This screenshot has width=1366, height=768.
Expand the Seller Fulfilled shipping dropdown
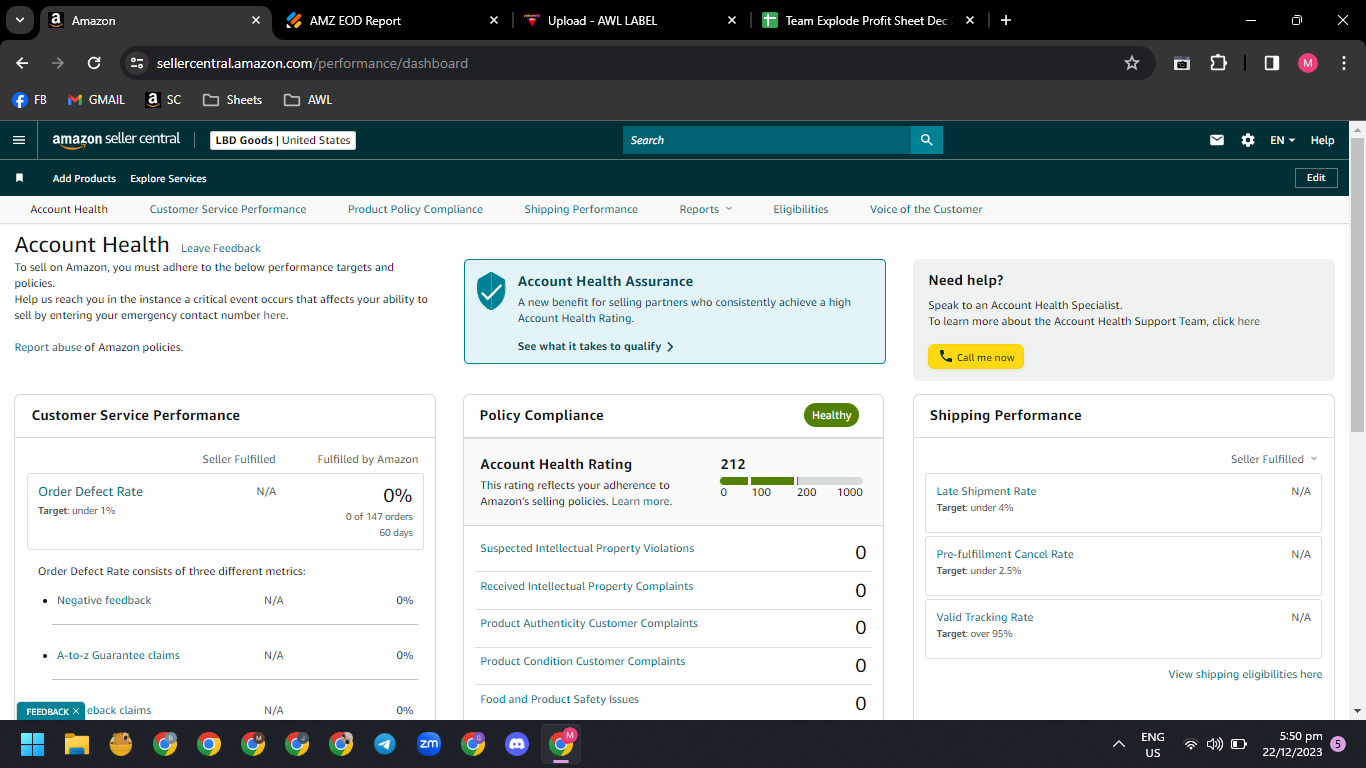(x=1274, y=459)
